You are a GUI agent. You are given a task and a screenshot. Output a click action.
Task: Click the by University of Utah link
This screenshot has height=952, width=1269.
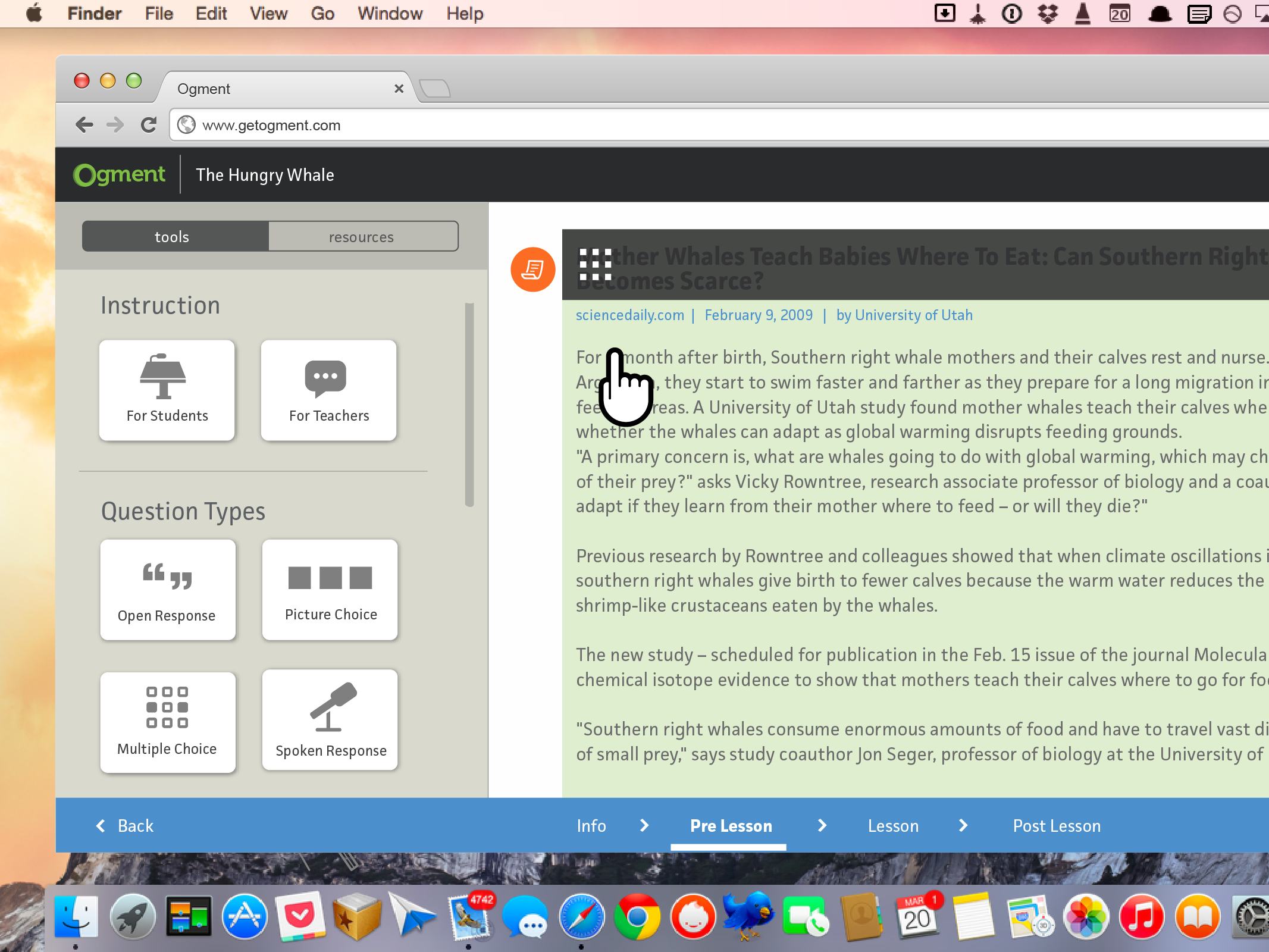pos(904,315)
